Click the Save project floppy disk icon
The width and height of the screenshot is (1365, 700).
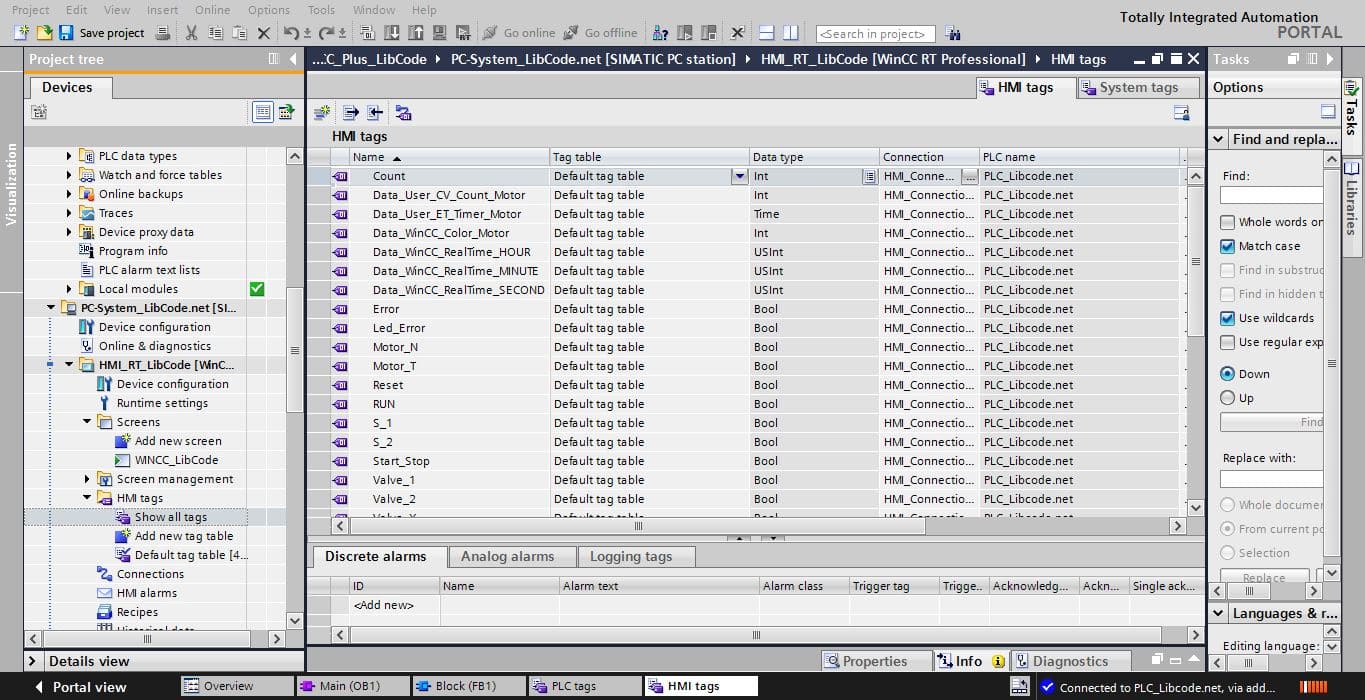pyautogui.click(x=68, y=33)
